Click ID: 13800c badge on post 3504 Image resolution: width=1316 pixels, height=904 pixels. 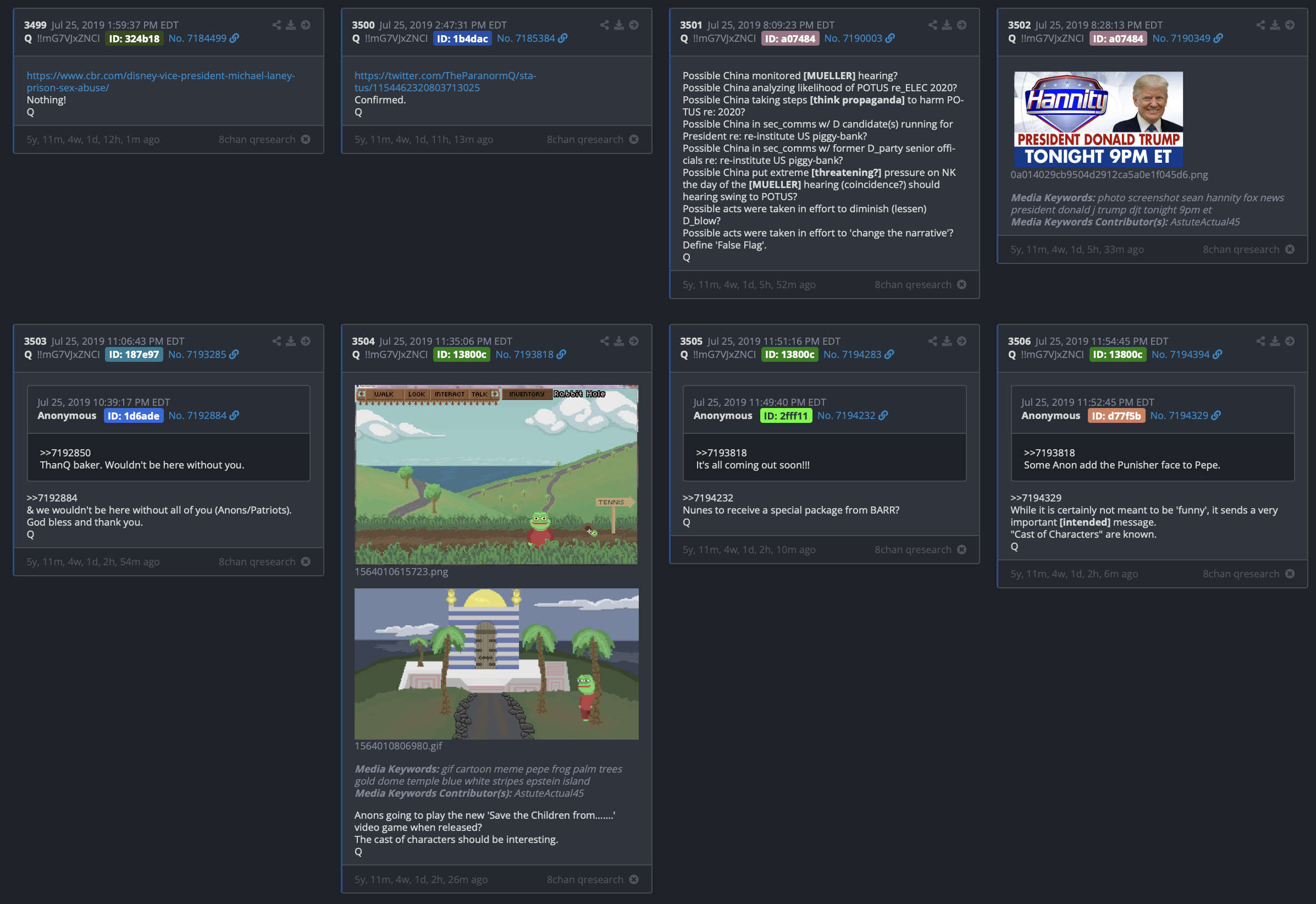(x=462, y=355)
